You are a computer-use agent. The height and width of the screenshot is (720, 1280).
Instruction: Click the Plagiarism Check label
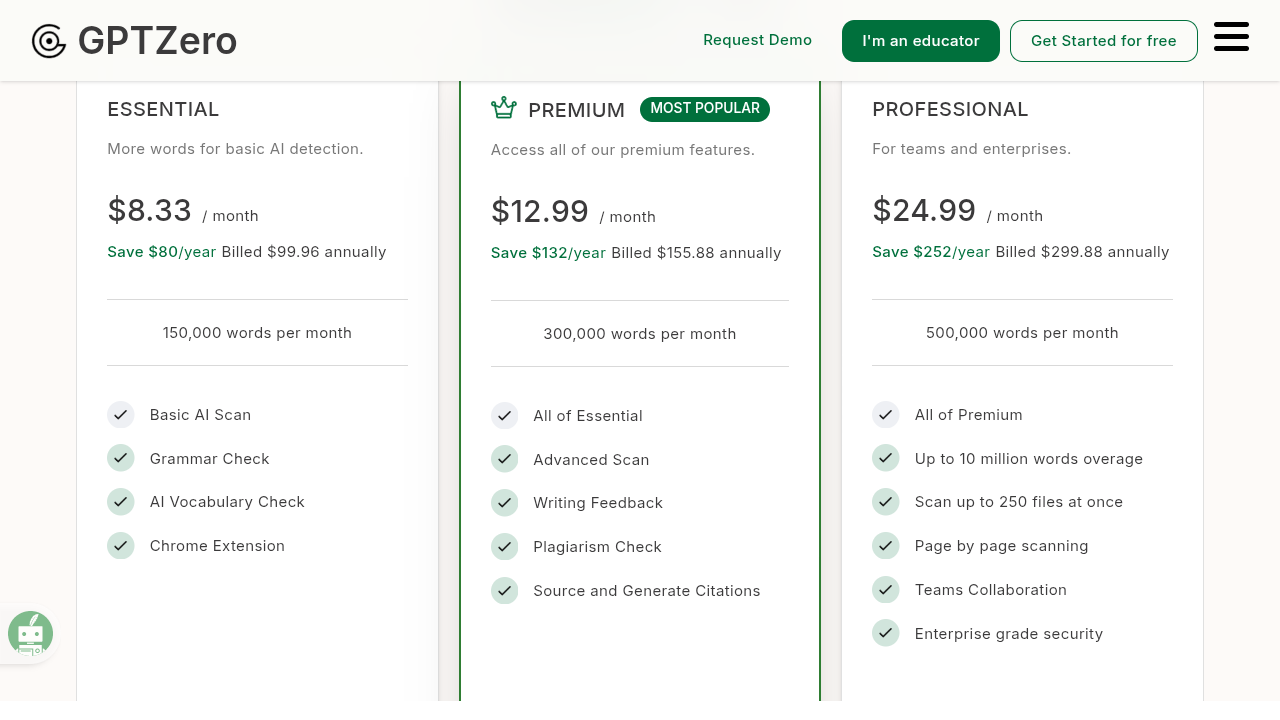[597, 547]
